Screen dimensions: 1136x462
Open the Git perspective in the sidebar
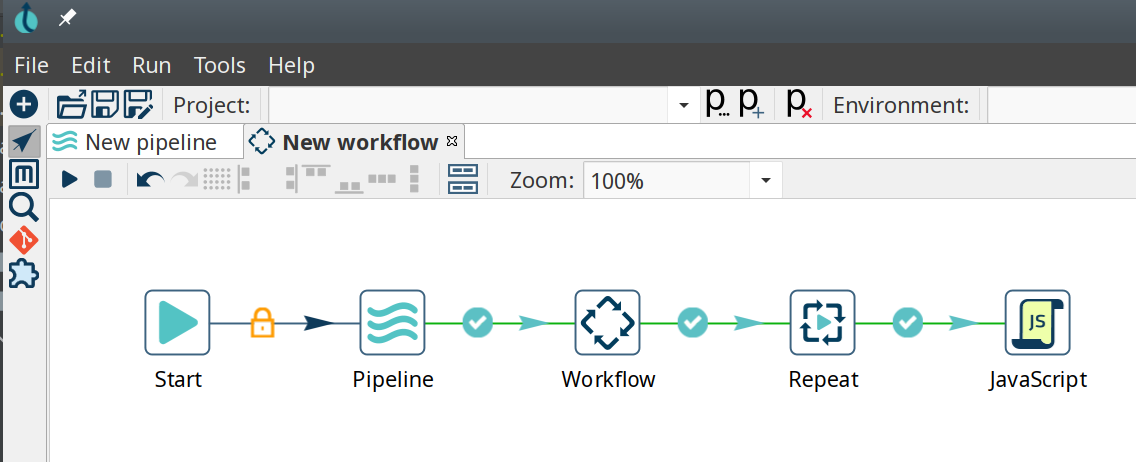click(23, 240)
